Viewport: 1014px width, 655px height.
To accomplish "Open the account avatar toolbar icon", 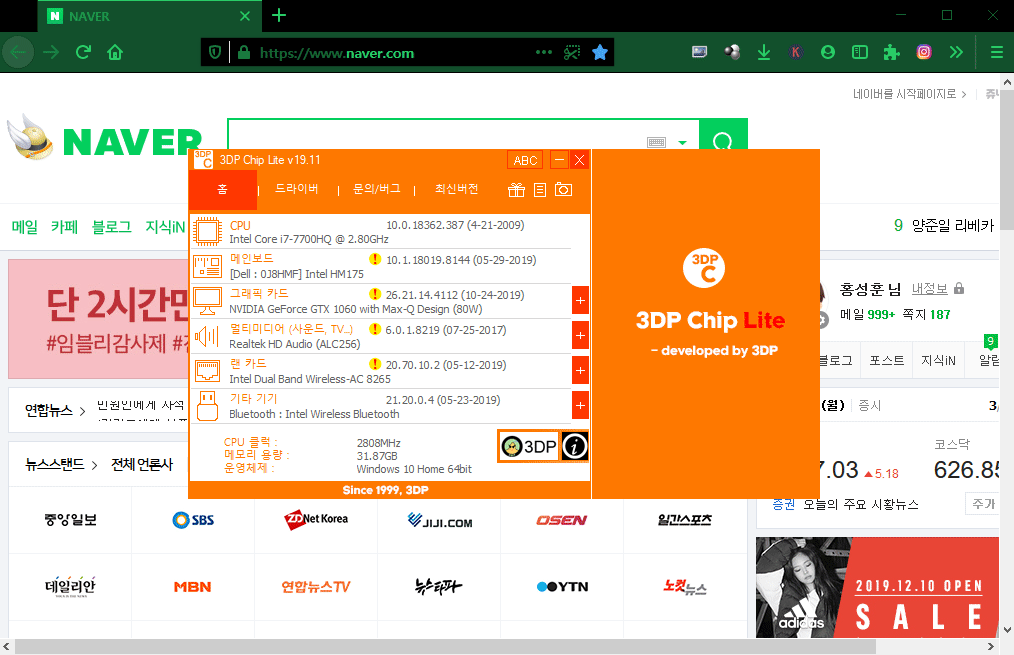I will 828,52.
